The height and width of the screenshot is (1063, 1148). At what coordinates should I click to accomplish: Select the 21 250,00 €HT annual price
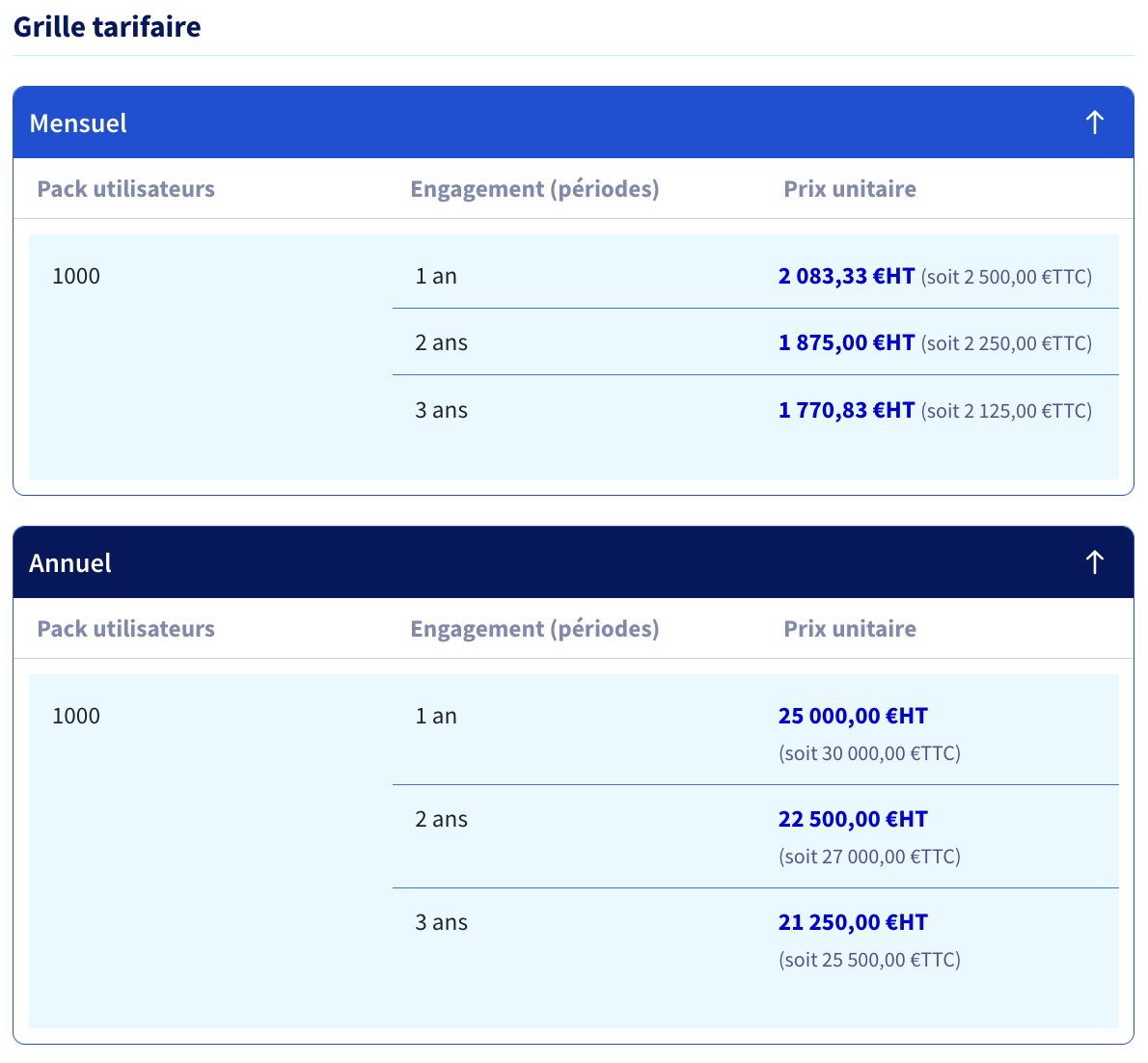tap(853, 922)
